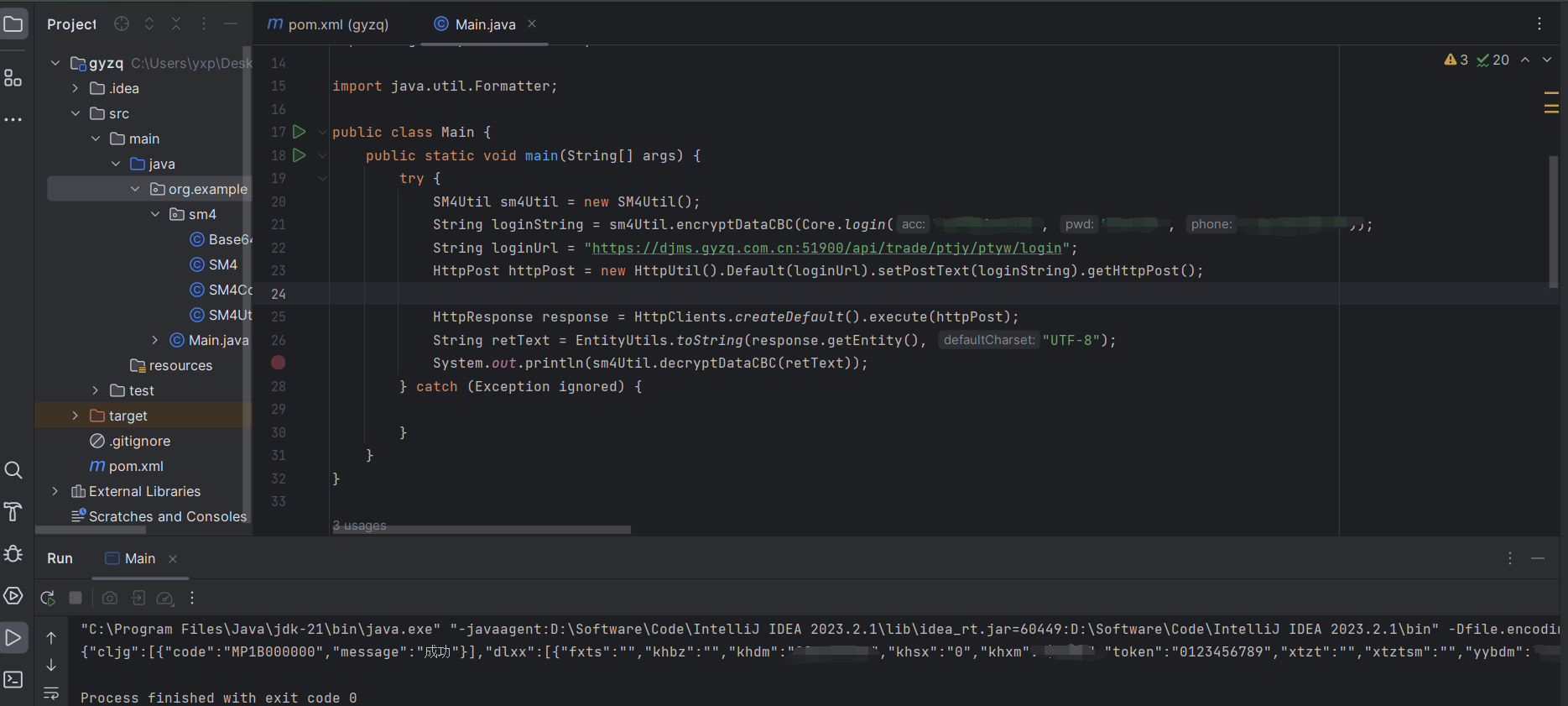Stop the running process button
The image size is (1568, 706).
76,598
